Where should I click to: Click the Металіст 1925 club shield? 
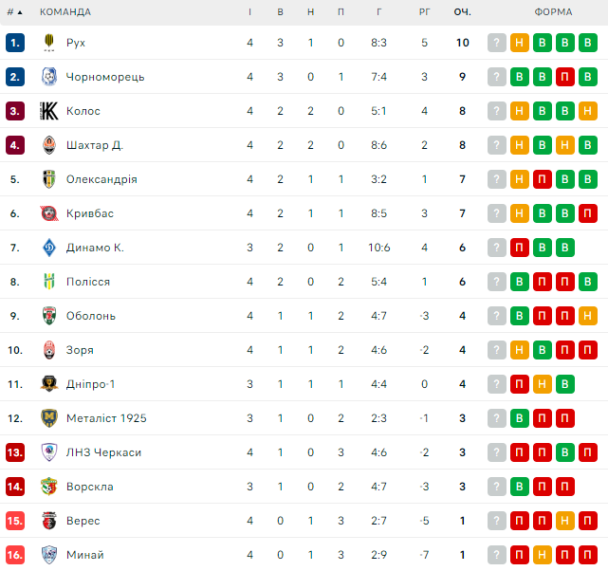(x=49, y=418)
